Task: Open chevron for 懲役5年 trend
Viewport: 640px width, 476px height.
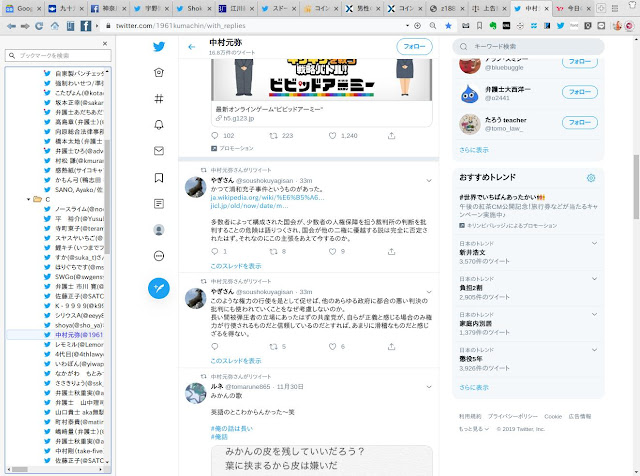Action: coord(594,350)
